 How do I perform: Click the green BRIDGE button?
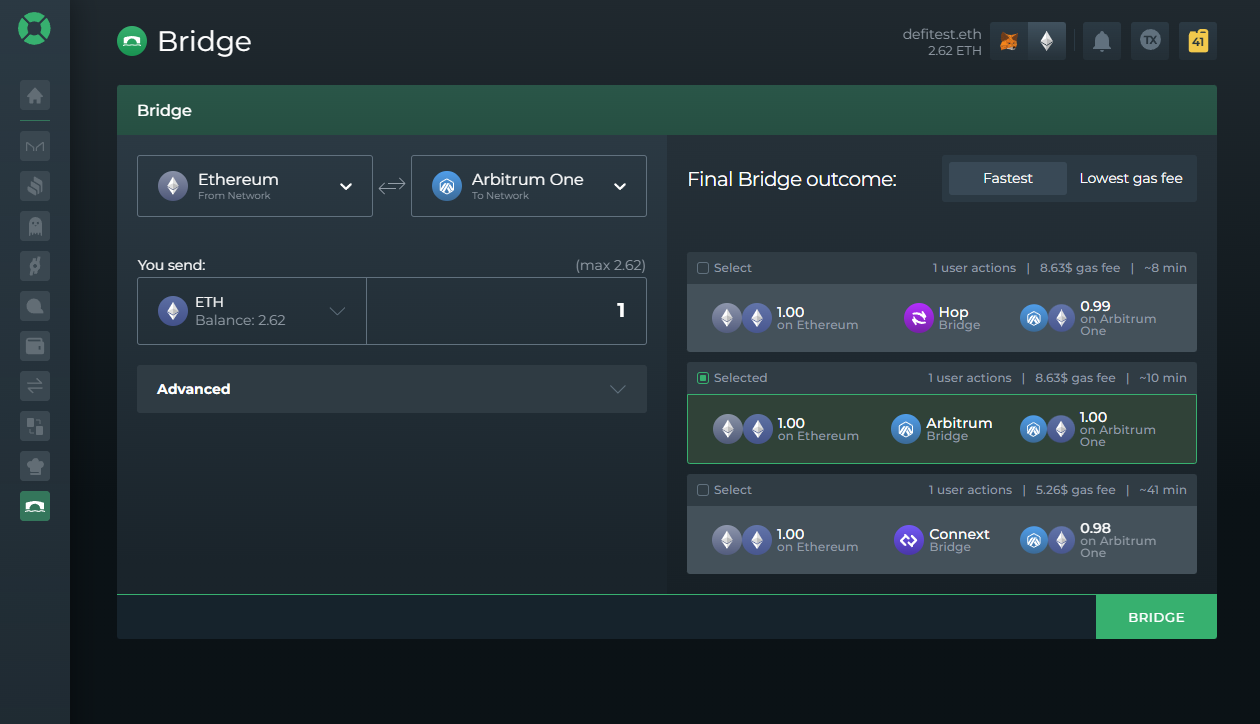pos(1156,617)
